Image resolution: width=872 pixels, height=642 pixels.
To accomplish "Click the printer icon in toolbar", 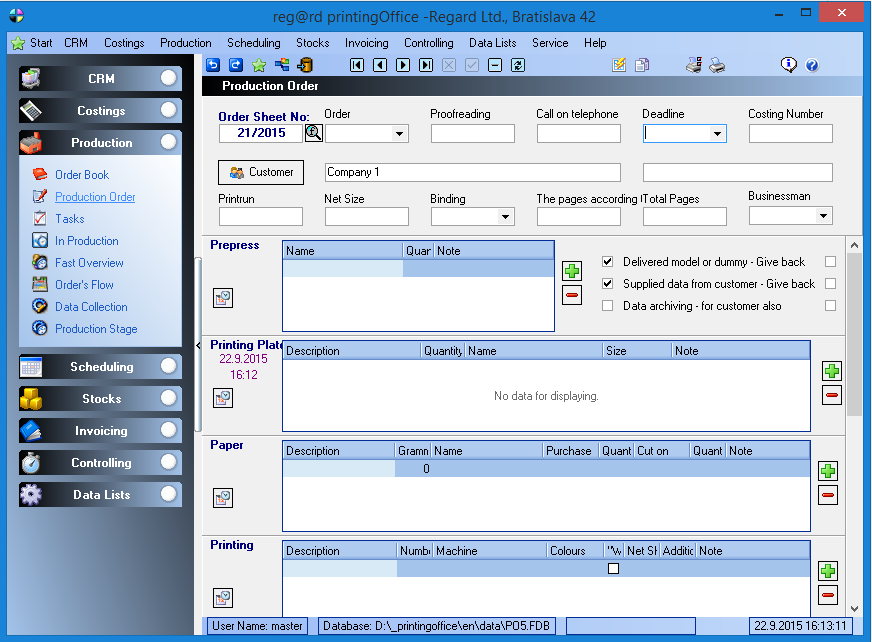I will [x=717, y=65].
